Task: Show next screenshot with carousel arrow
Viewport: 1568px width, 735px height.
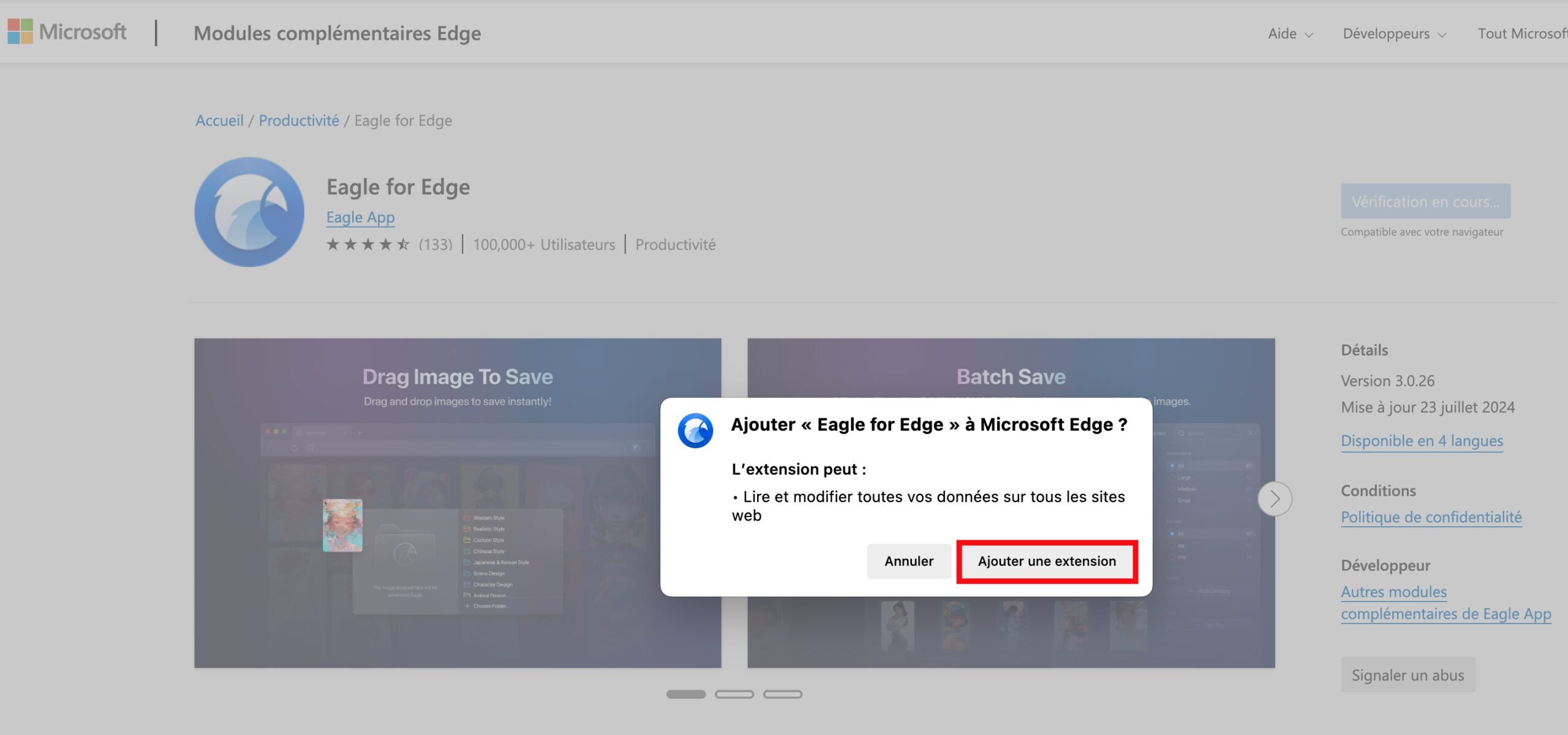Action: 1275,499
